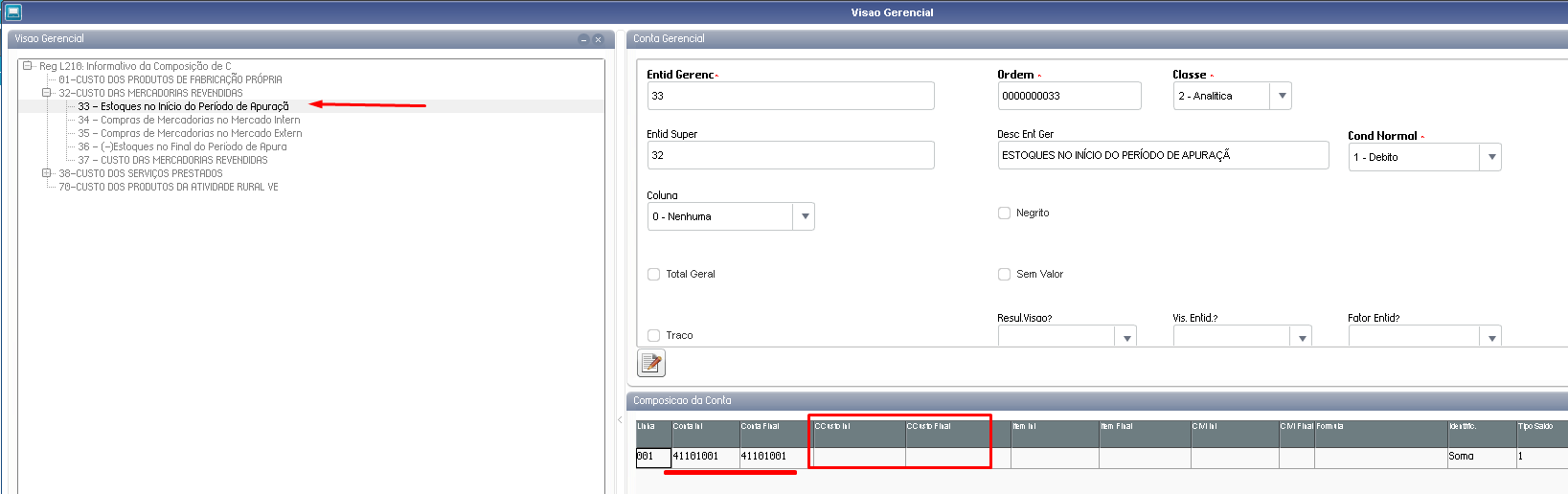This screenshot has width=1568, height=494.
Task: Close the Visao Gerencial tree panel
Action: [598, 39]
